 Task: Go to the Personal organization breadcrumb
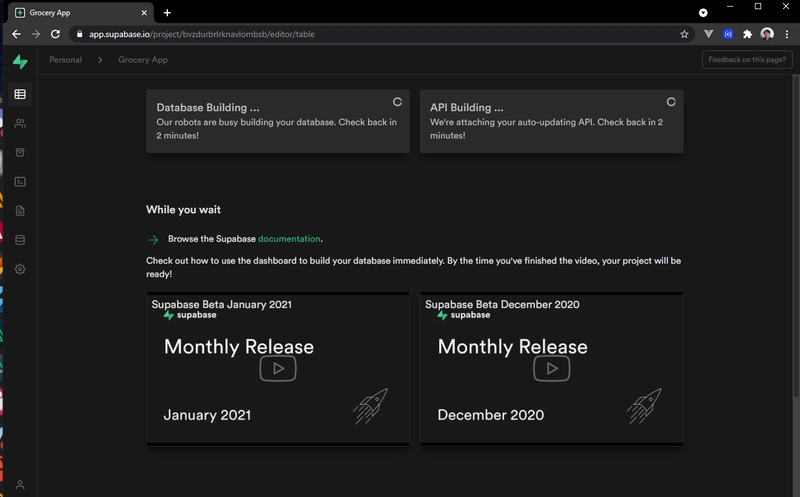click(x=65, y=60)
